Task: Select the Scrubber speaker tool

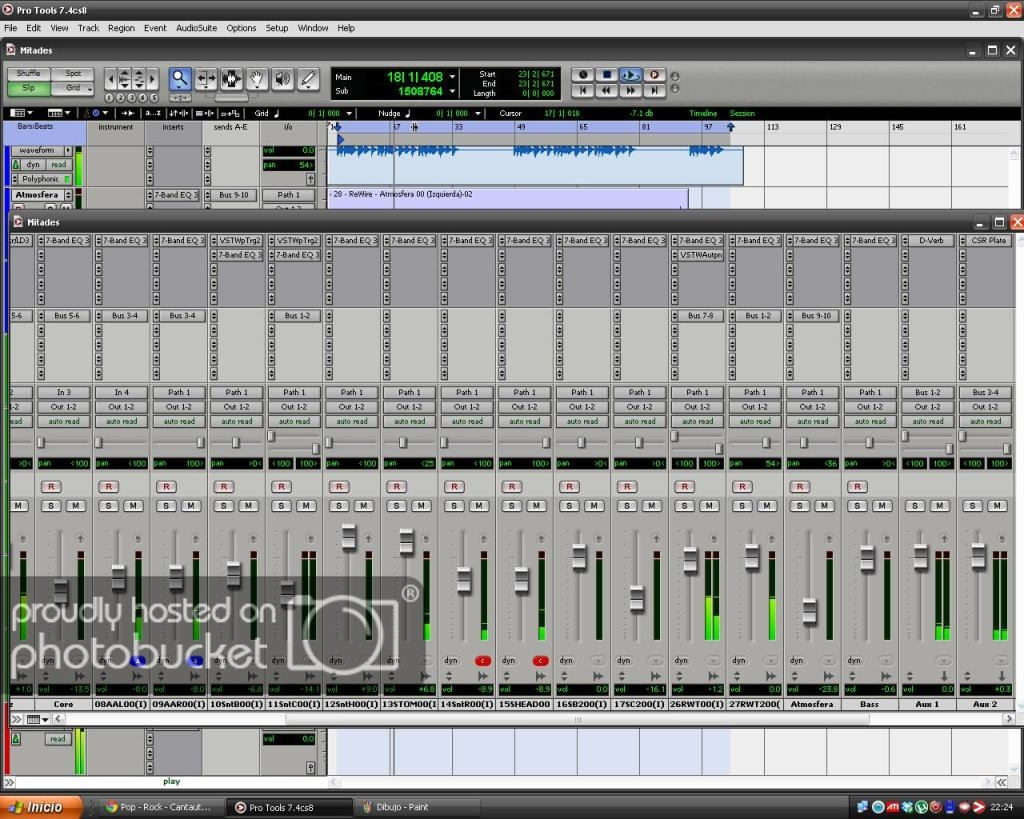Action: (x=283, y=79)
